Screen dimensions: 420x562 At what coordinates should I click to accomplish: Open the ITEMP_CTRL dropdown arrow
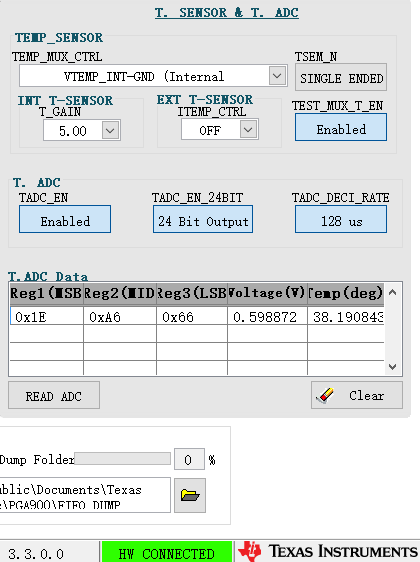click(x=248, y=129)
